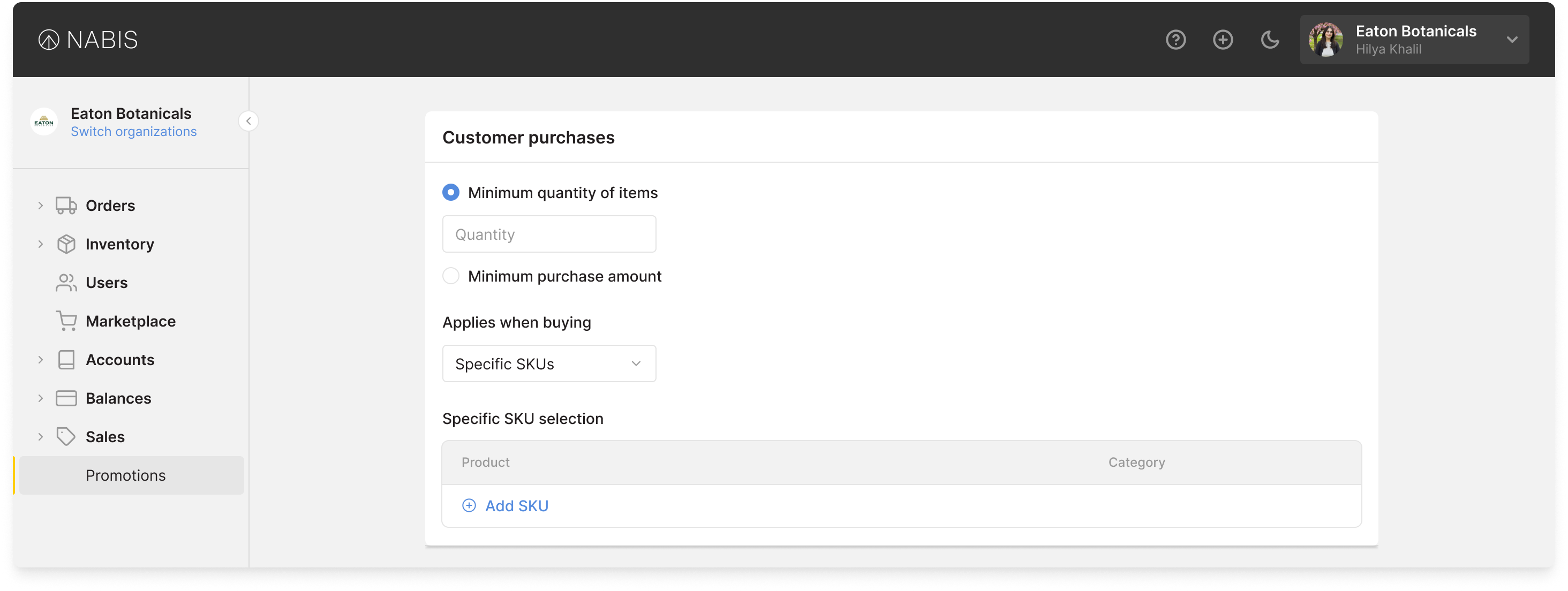Enable Minimum purchase amount instead of quantity

point(450,276)
